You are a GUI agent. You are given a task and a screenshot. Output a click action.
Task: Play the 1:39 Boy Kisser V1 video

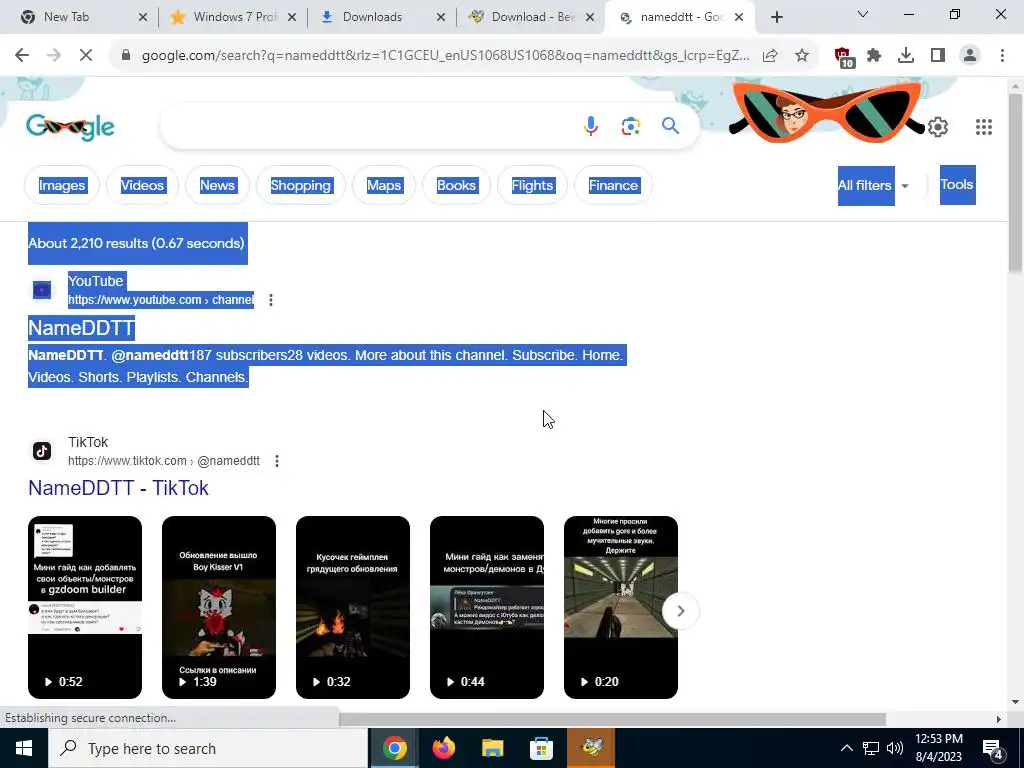[219, 607]
